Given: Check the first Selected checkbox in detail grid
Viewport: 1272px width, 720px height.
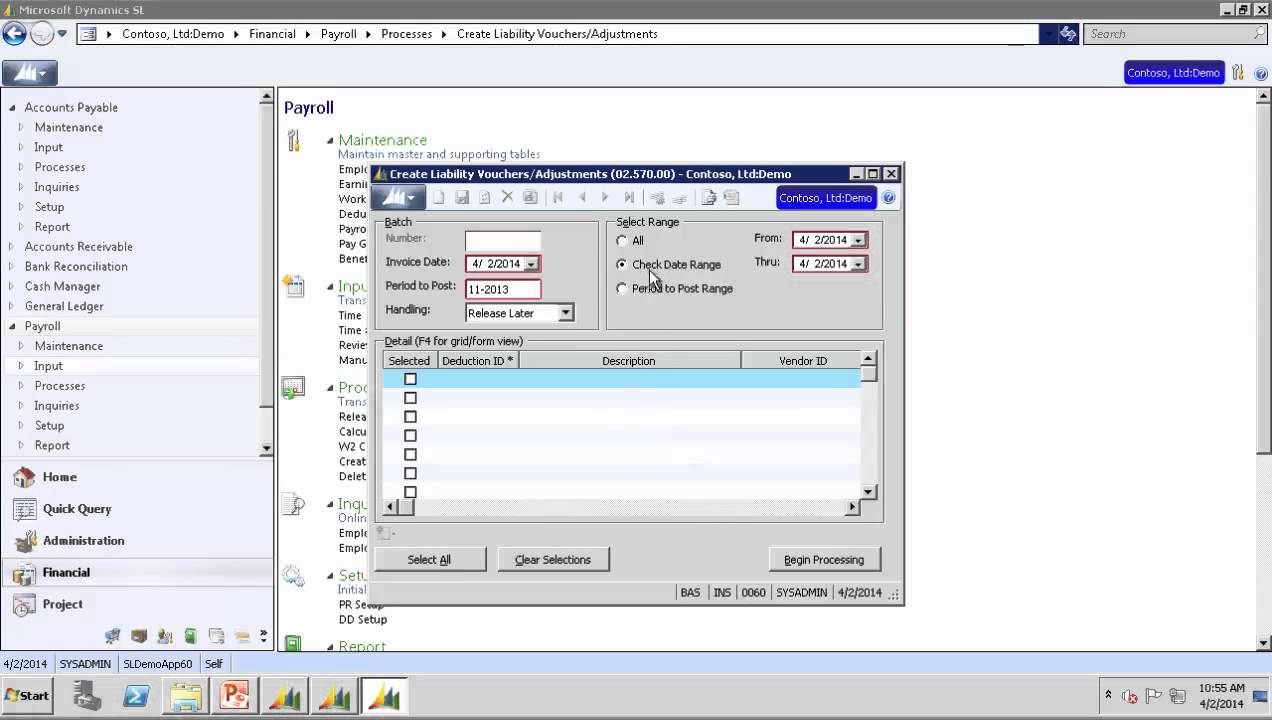Looking at the screenshot, I should (410, 379).
